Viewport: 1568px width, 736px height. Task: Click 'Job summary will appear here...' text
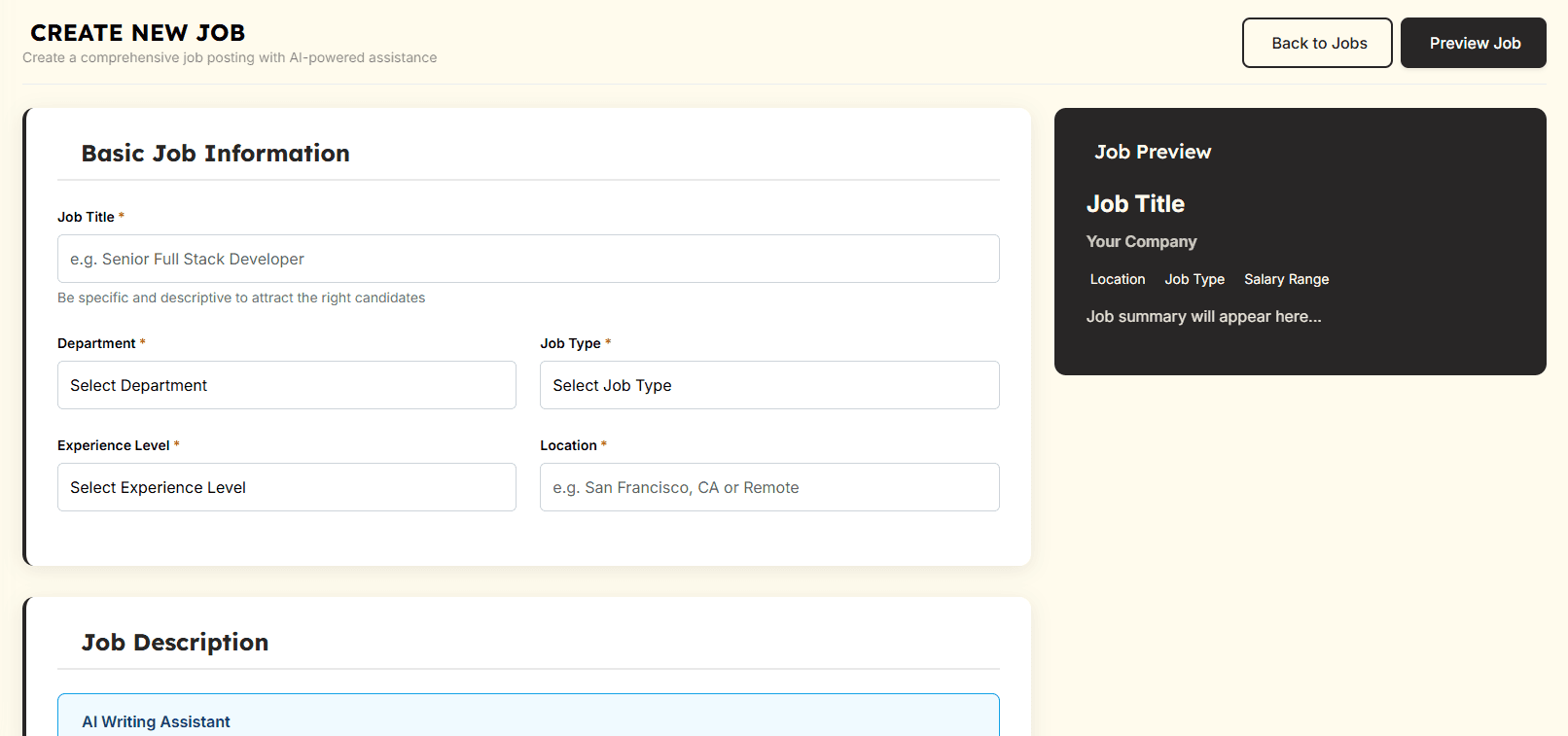tap(1204, 316)
